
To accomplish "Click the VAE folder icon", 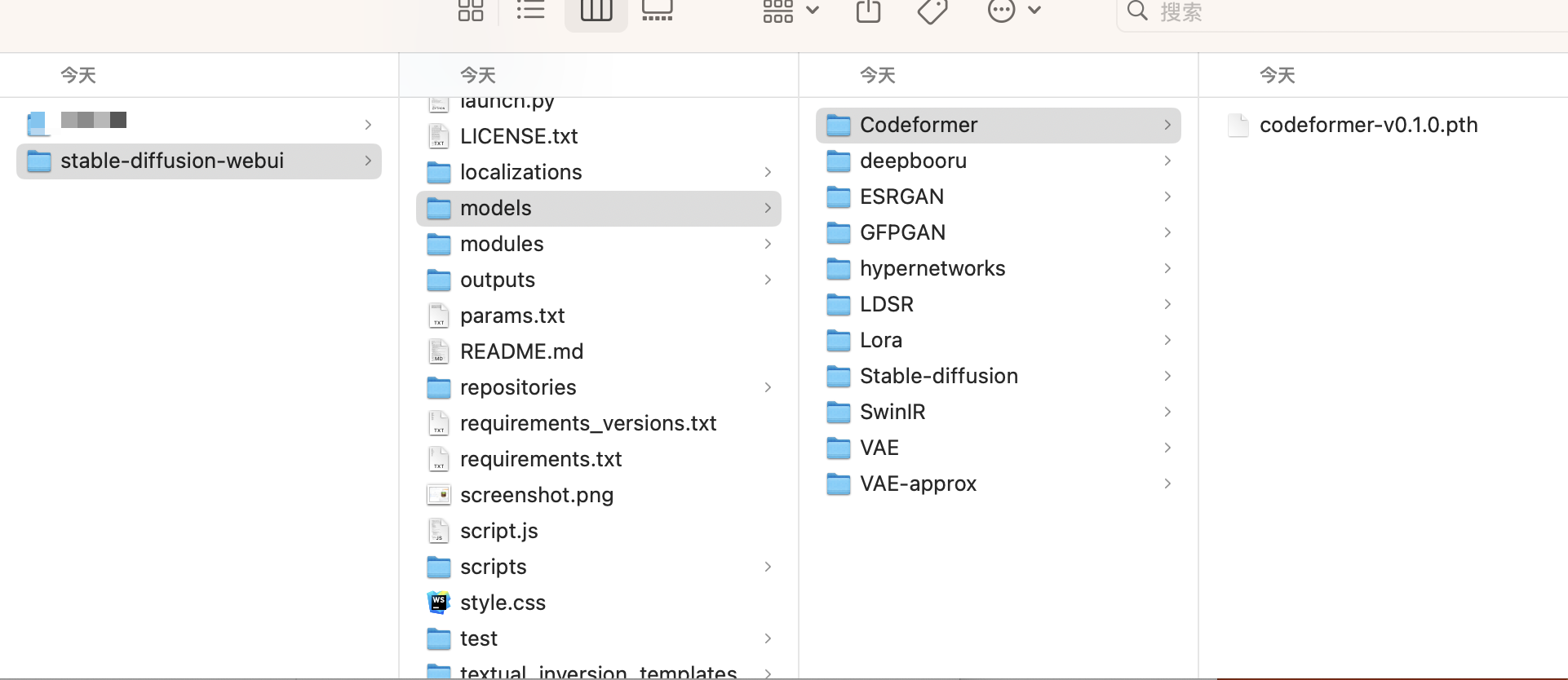I will pyautogui.click(x=839, y=448).
